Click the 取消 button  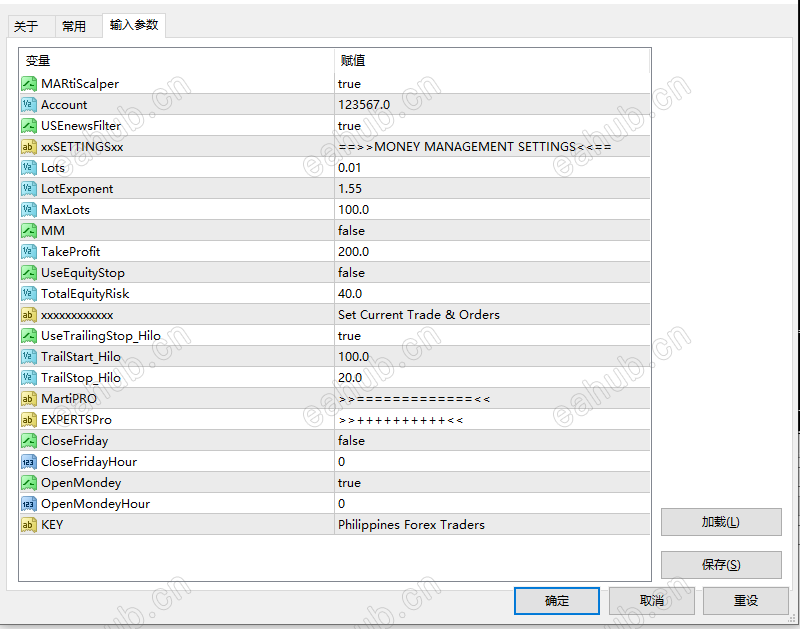coord(652,601)
